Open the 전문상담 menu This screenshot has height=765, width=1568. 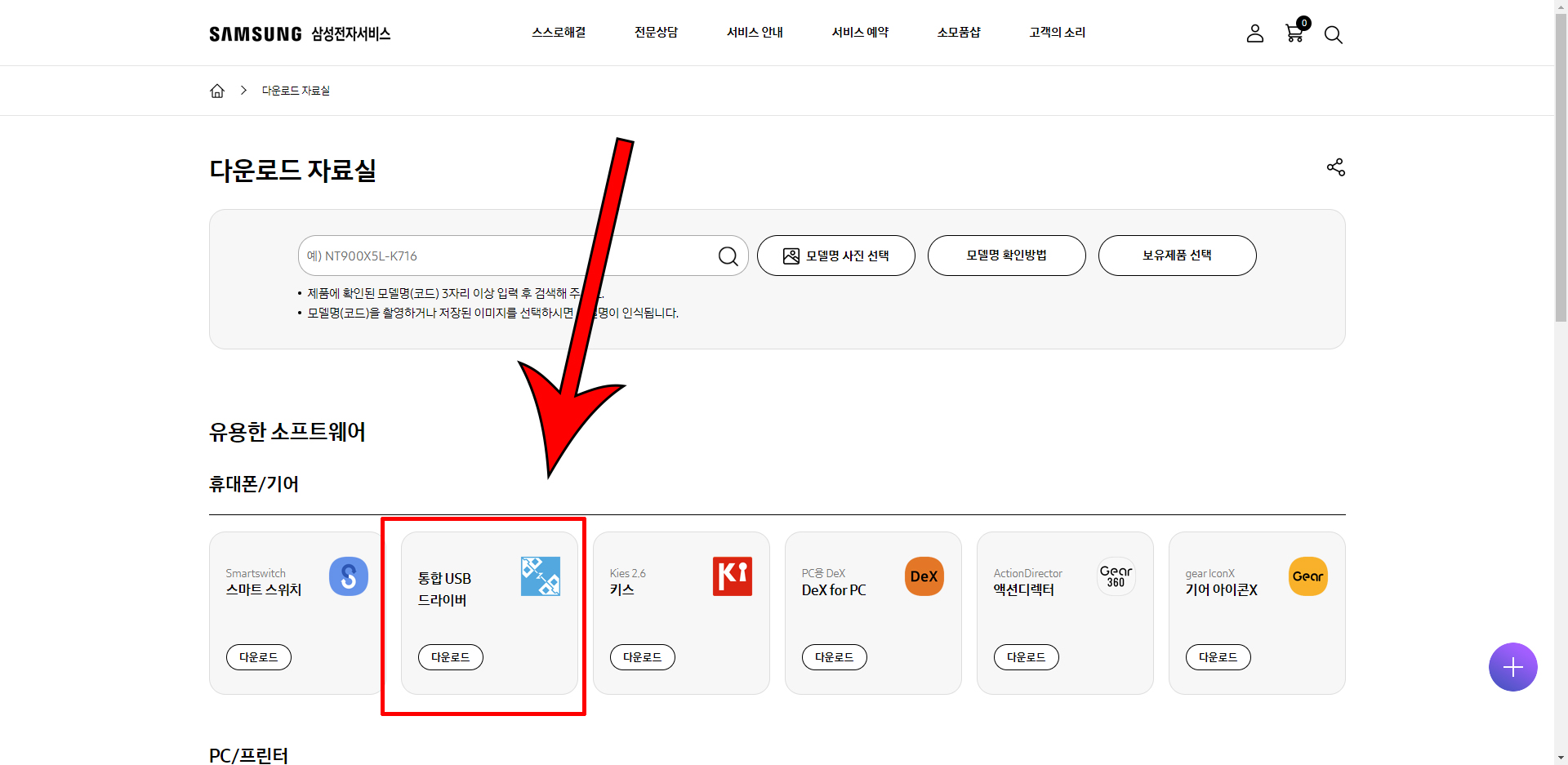tap(657, 33)
